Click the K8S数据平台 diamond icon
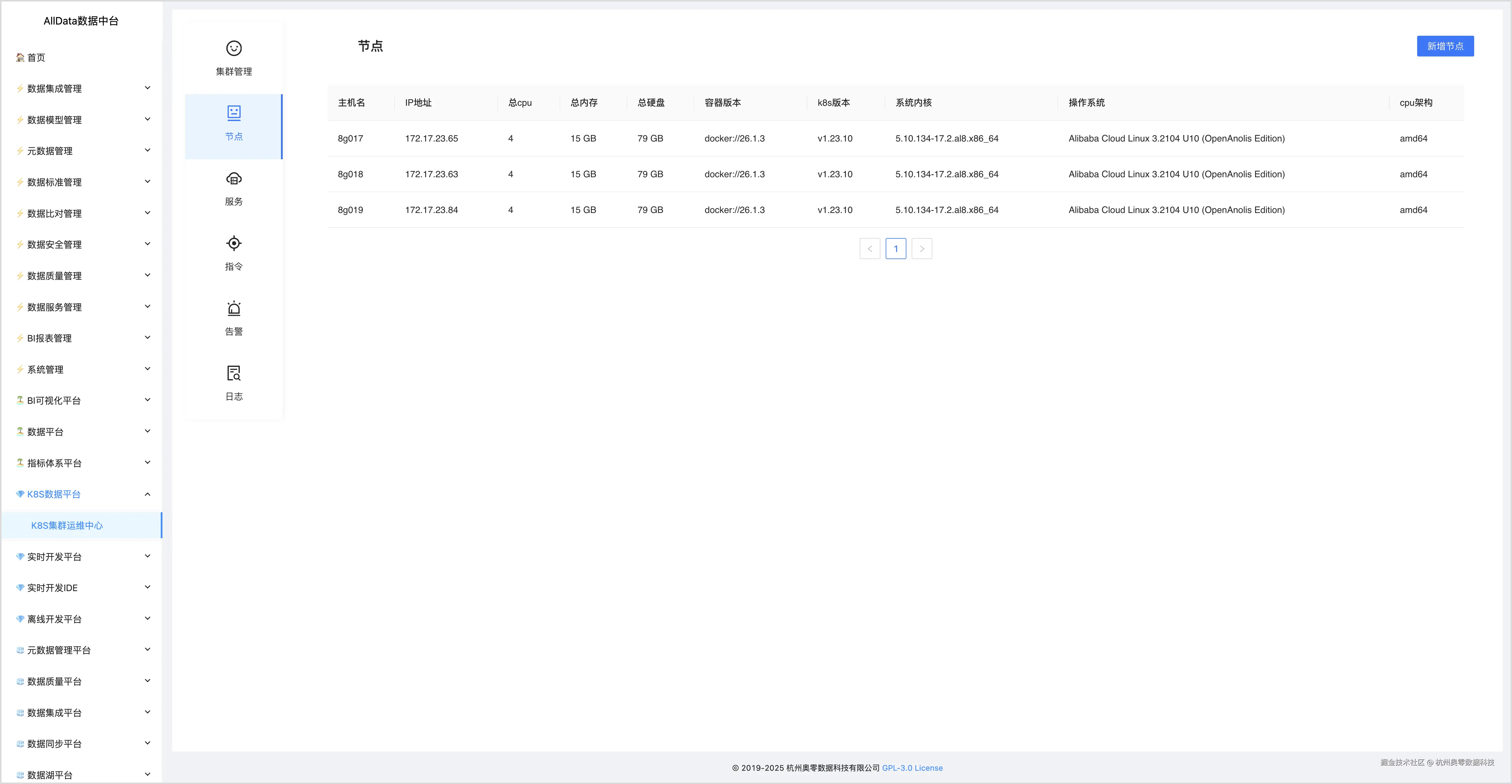 (x=20, y=494)
